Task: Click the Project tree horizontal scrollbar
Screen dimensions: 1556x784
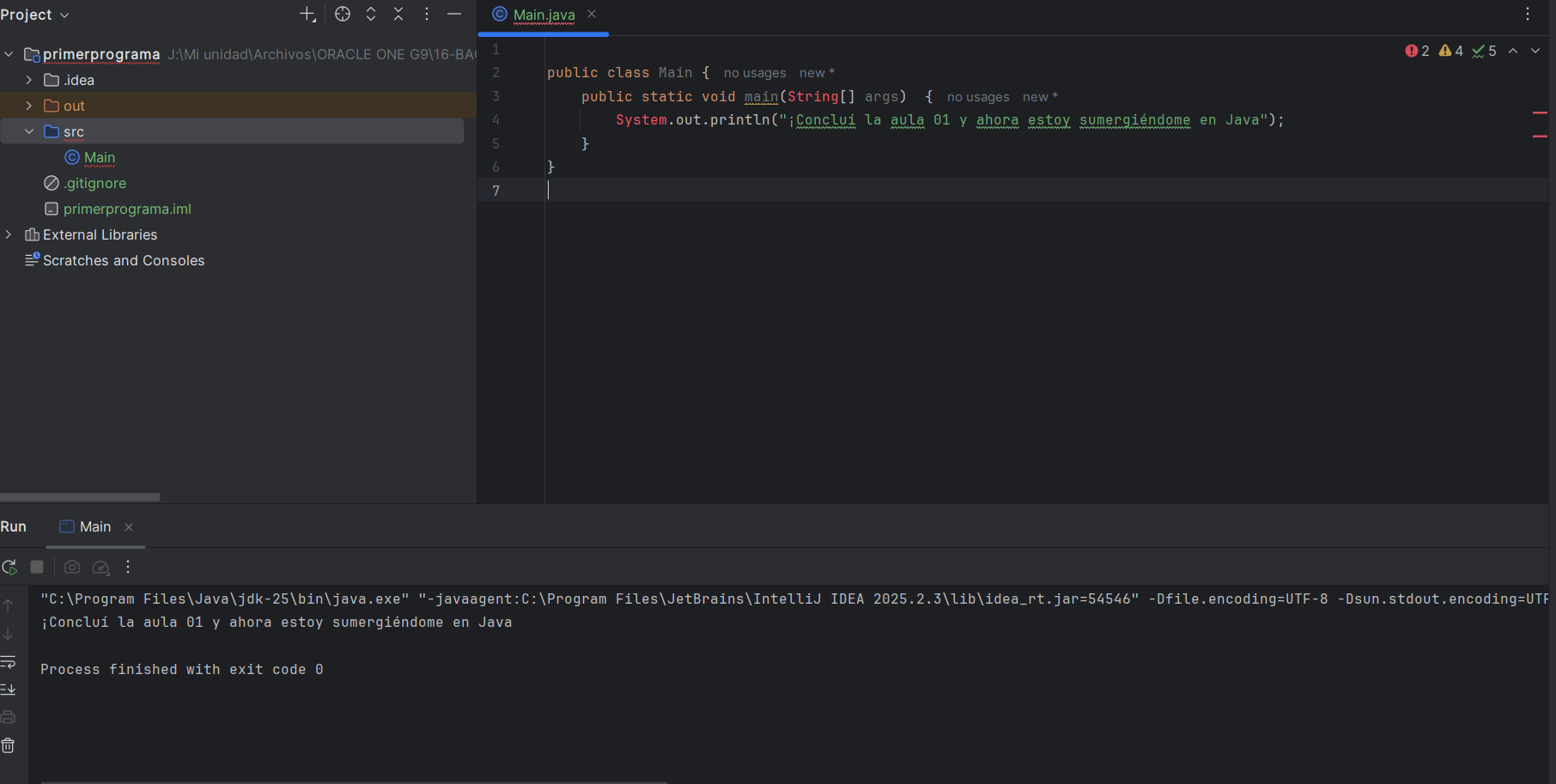Action: pyautogui.click(x=80, y=497)
